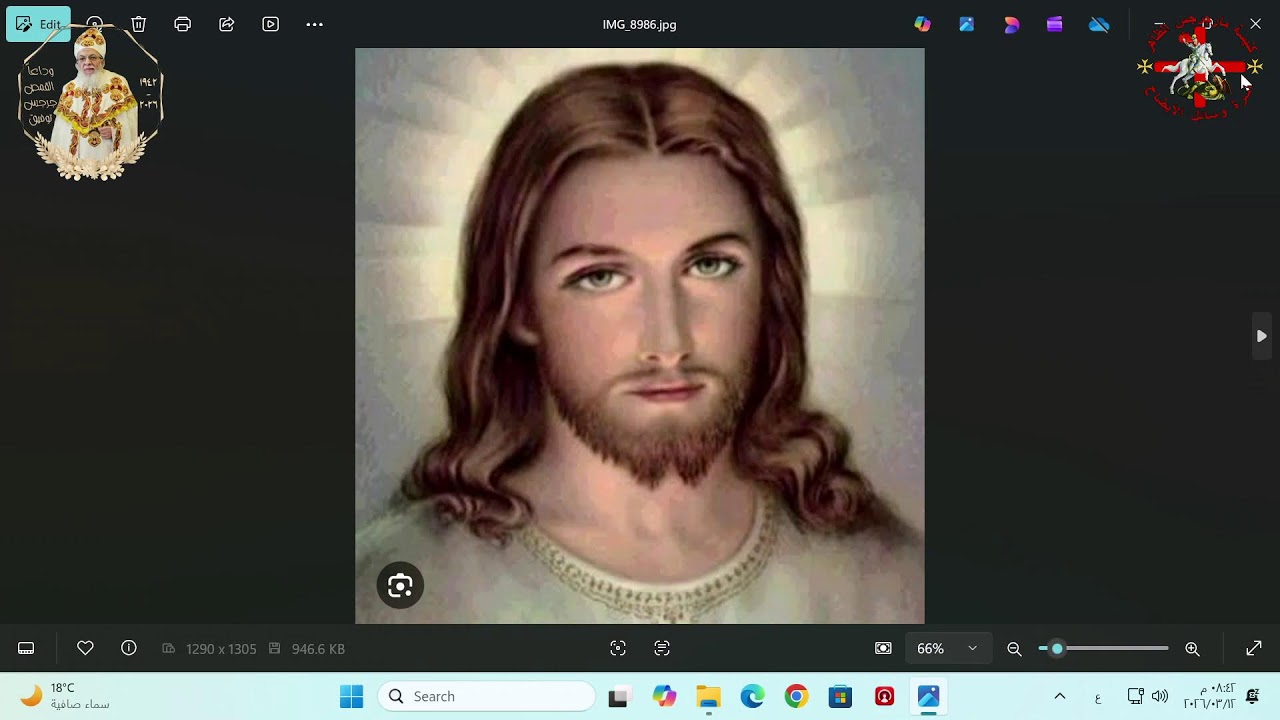Open the three-dot See more menu
This screenshot has height=720, width=1280.
click(315, 24)
